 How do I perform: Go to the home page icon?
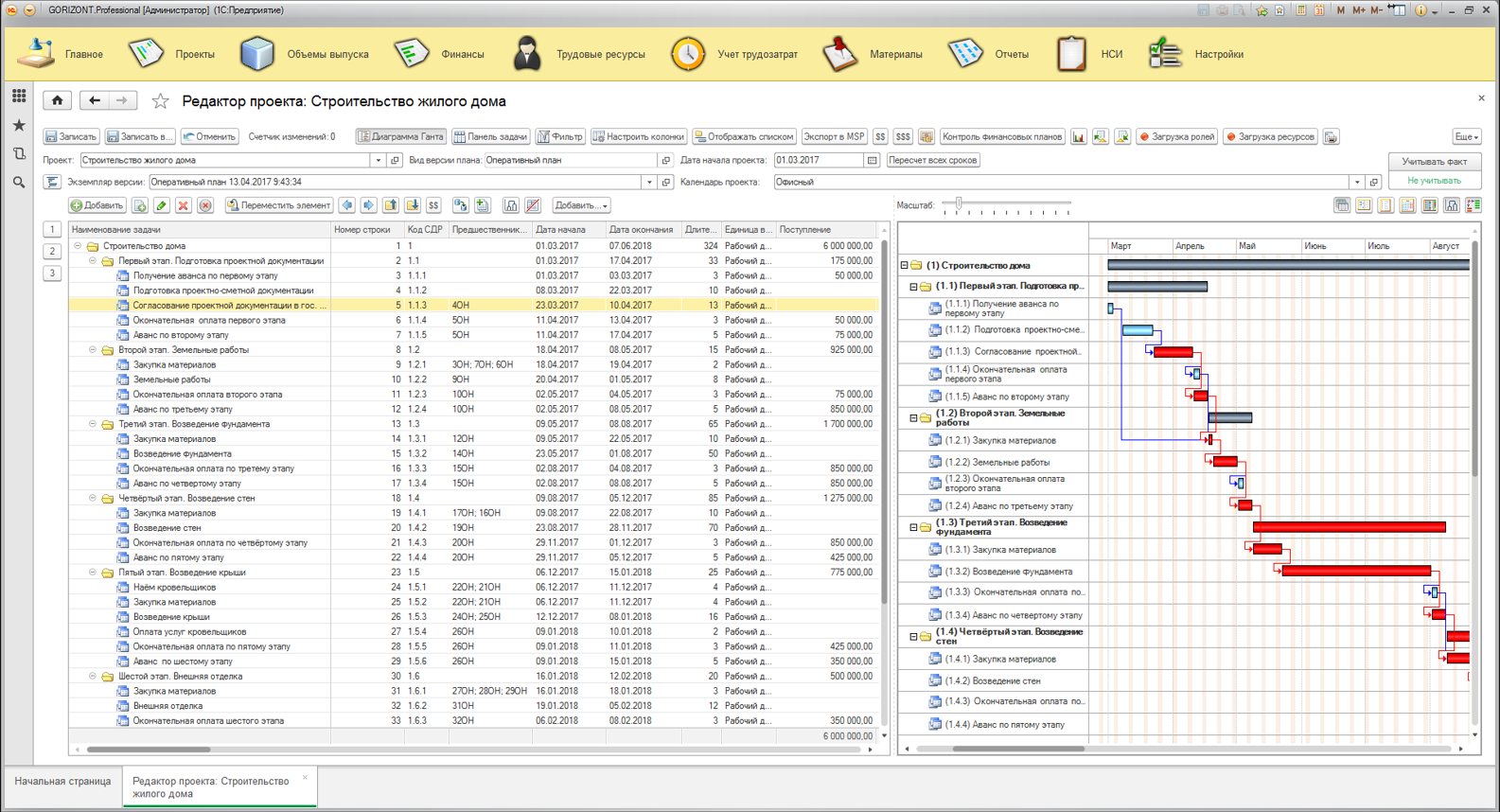coord(58,100)
